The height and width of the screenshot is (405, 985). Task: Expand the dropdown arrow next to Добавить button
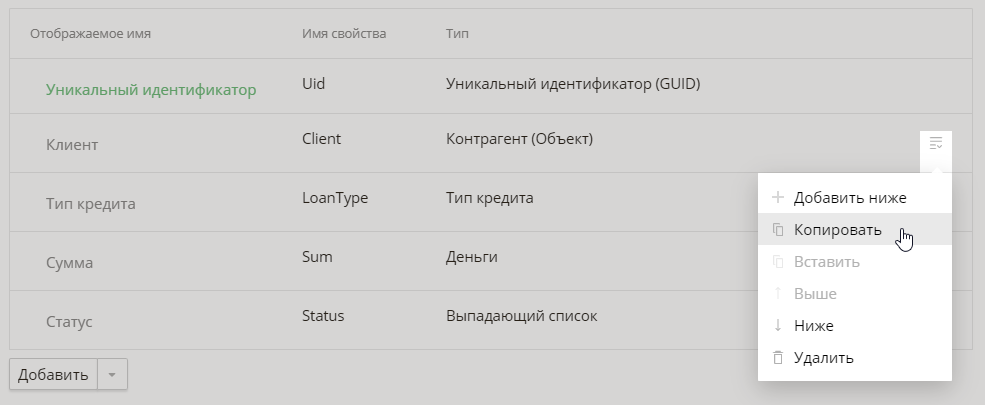point(112,375)
